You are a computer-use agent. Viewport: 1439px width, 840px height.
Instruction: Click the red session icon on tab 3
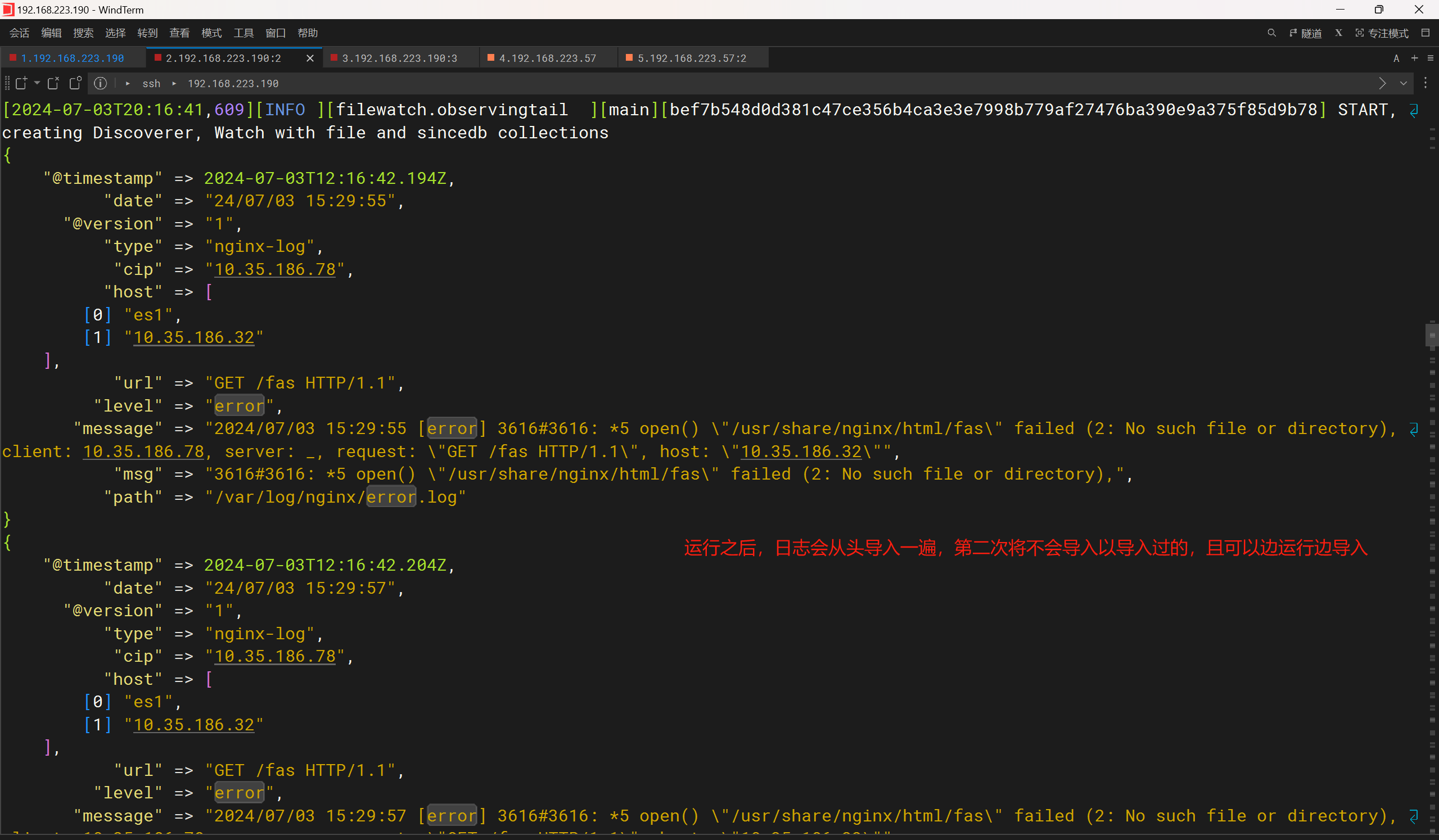click(x=334, y=58)
